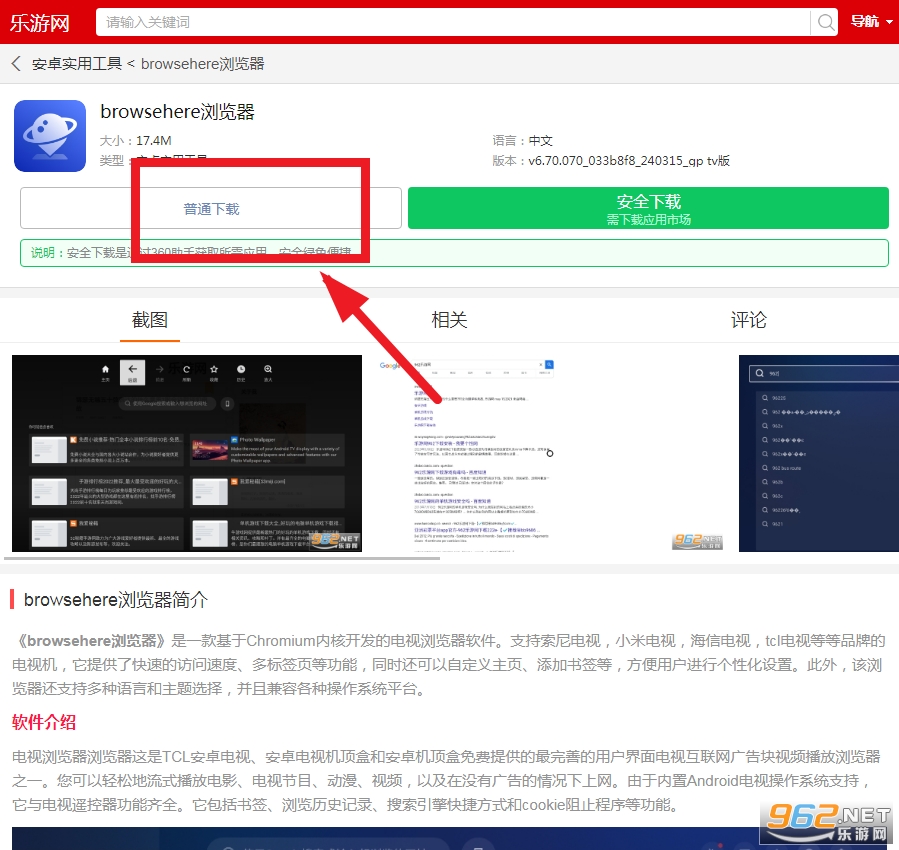Click the 大小 17.4M text

point(135,141)
